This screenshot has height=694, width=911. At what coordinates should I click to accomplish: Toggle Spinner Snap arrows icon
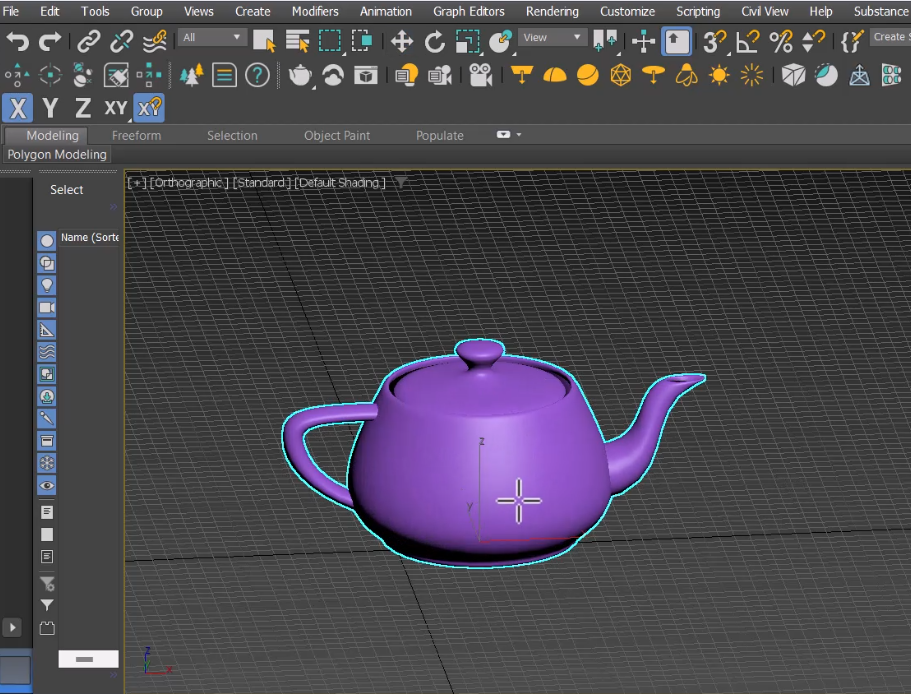(813, 41)
